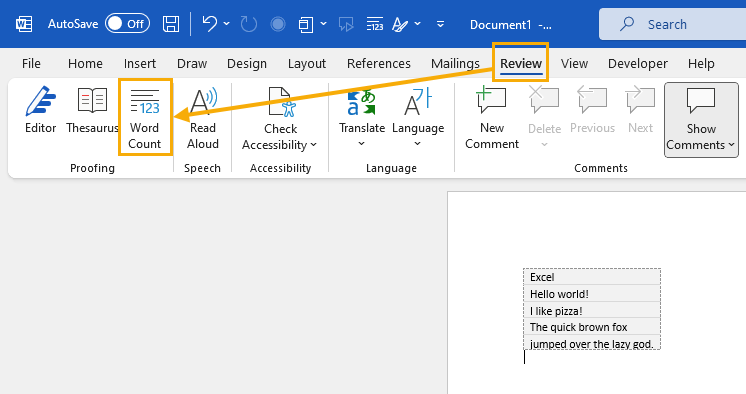Screen dimensions: 746x394
Task: Click the "I like pizza!" row
Action: [x=592, y=310]
